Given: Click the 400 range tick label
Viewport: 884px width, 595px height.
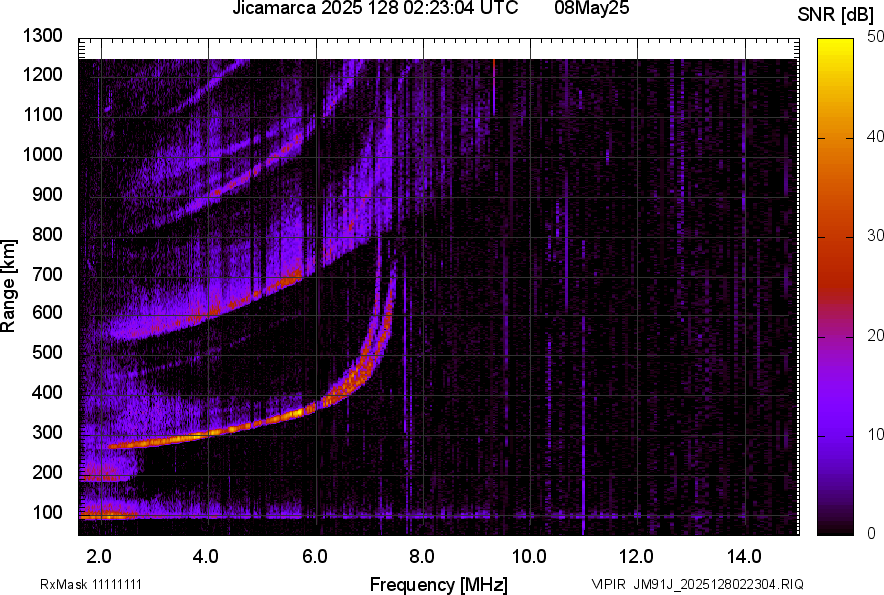Looking at the screenshot, I should point(47,392).
